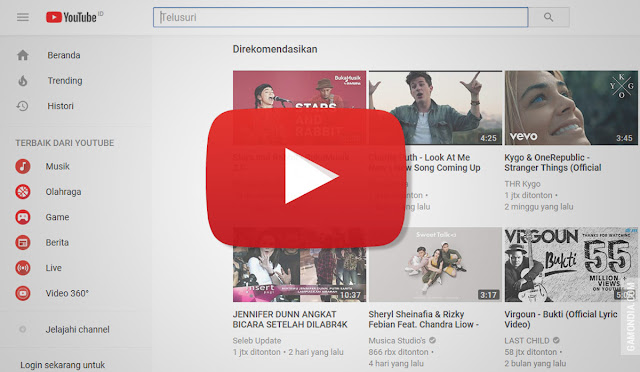Viewport: 640px width, 372px height.
Task: Click the Direkomendasikan section heading
Action: [275, 49]
